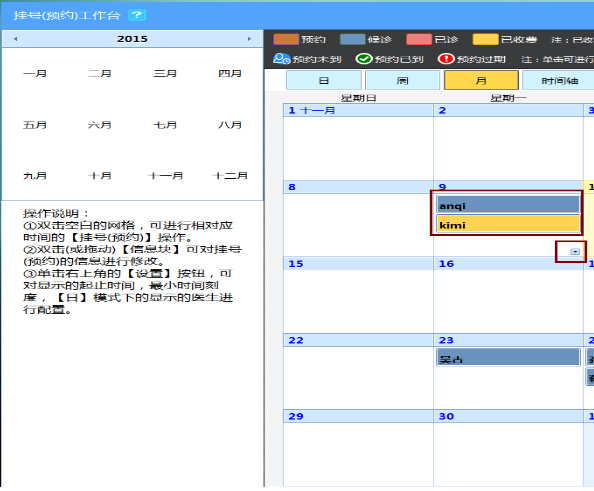Choose 十一月 in the month picker
Viewport: 594px width, 491px height.
coord(165,176)
